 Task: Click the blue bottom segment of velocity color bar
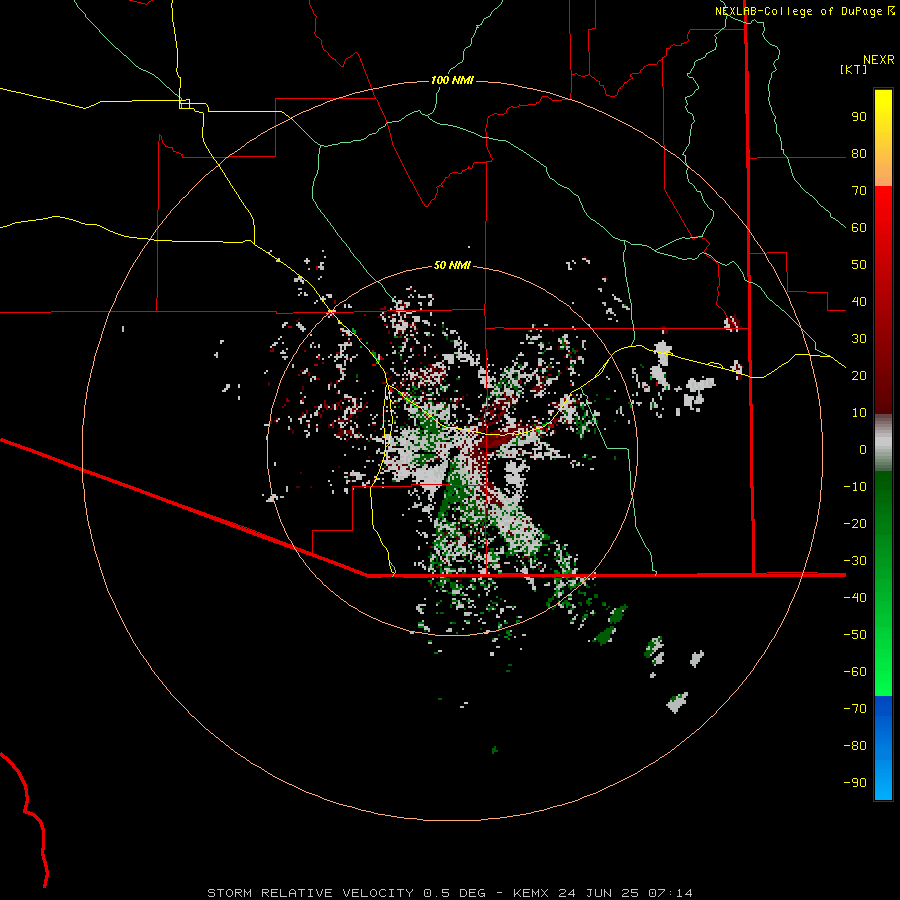pyautogui.click(x=883, y=748)
